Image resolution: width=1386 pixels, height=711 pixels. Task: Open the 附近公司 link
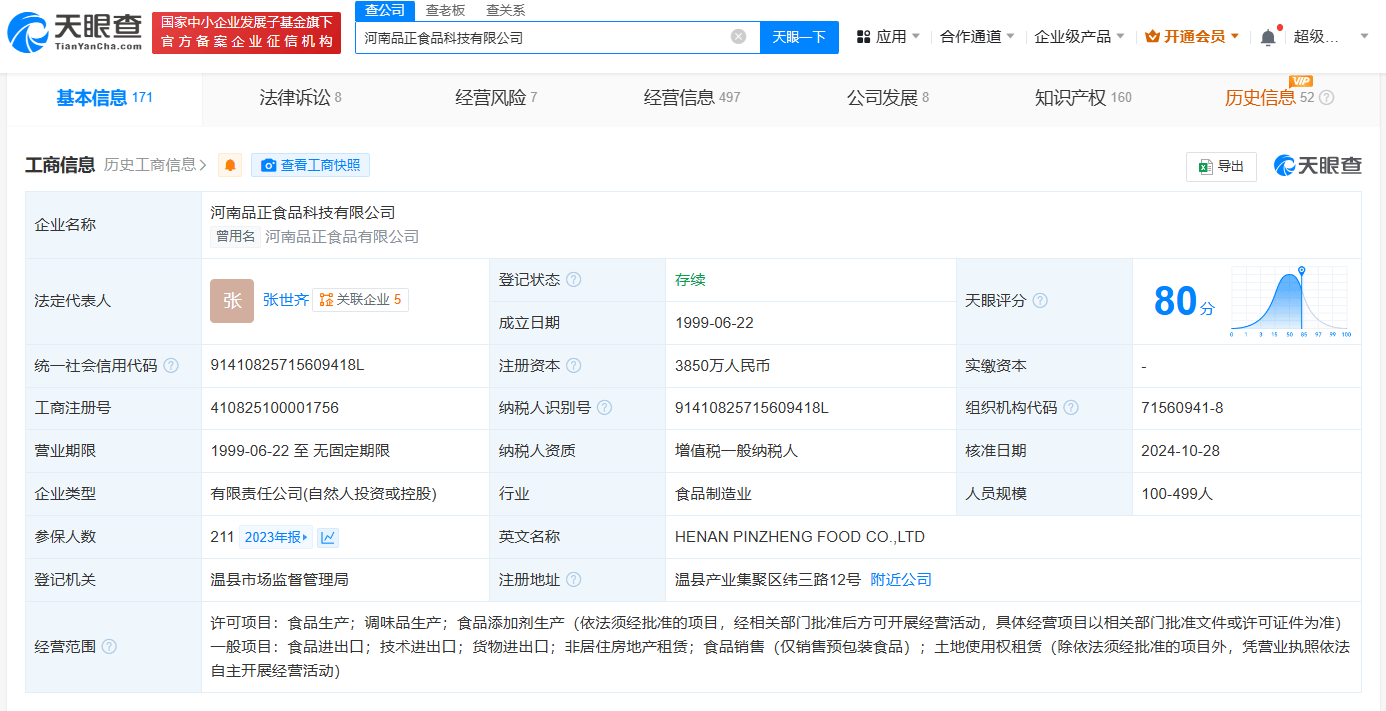tap(901, 580)
